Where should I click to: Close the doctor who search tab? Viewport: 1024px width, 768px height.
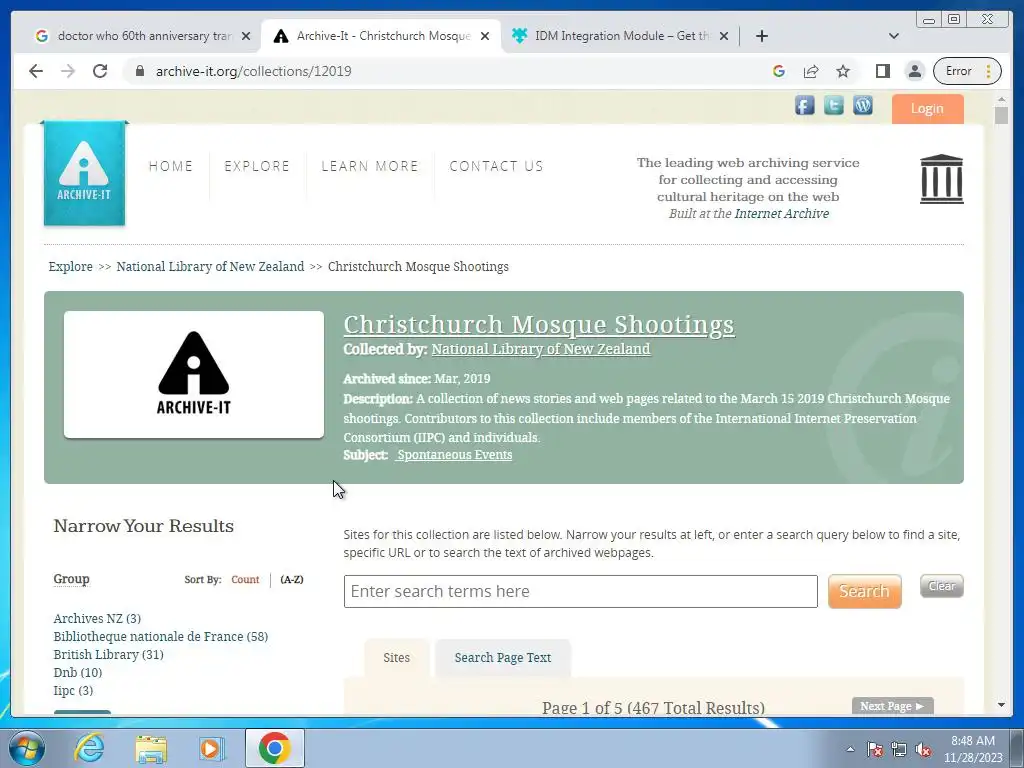coord(246,36)
